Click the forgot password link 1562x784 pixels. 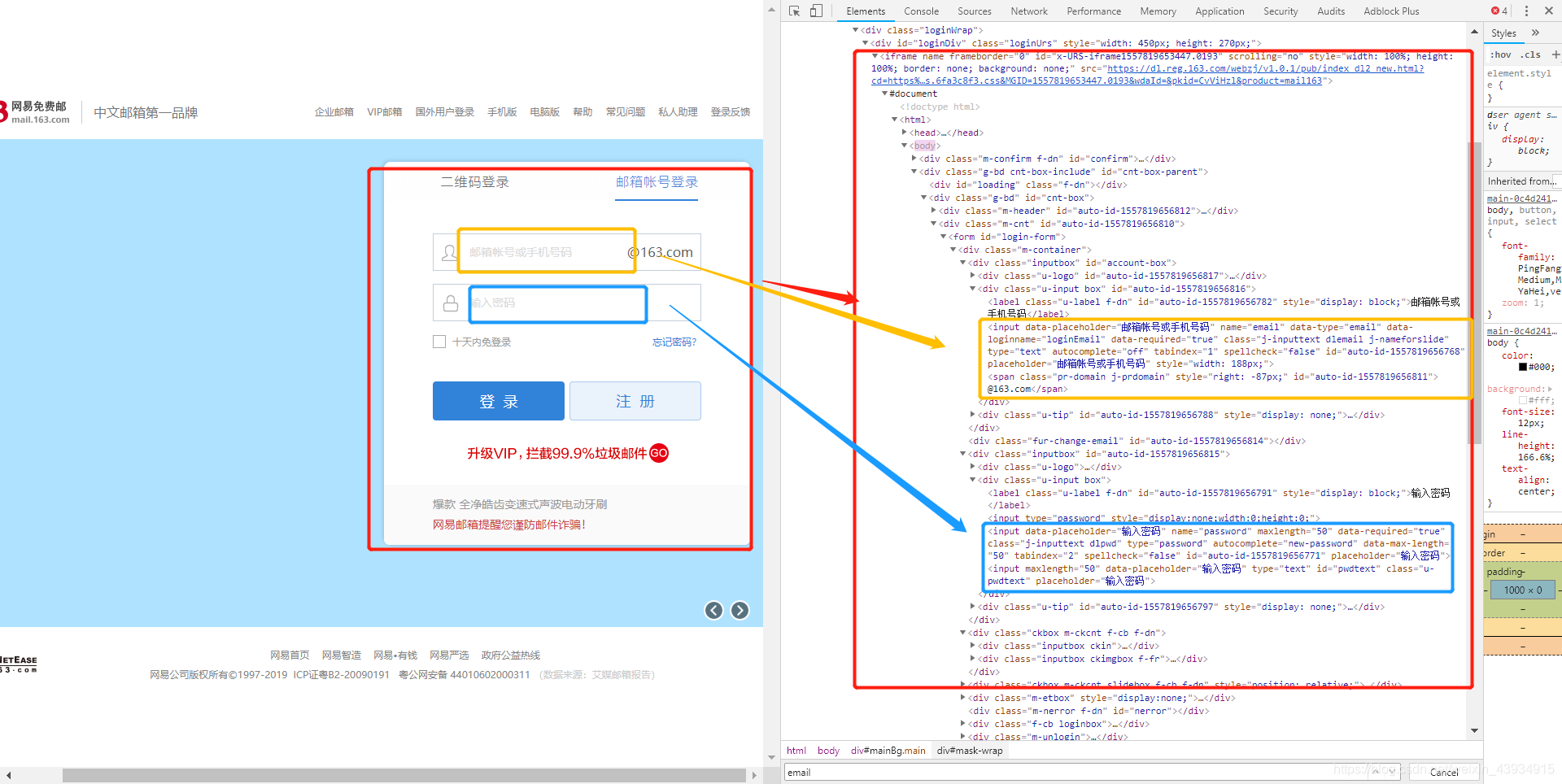coord(674,342)
